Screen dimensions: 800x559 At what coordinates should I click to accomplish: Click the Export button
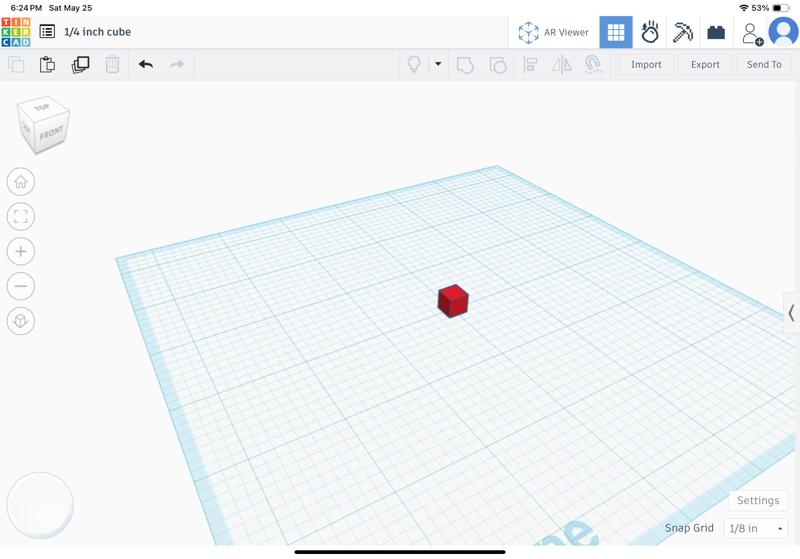pos(705,64)
